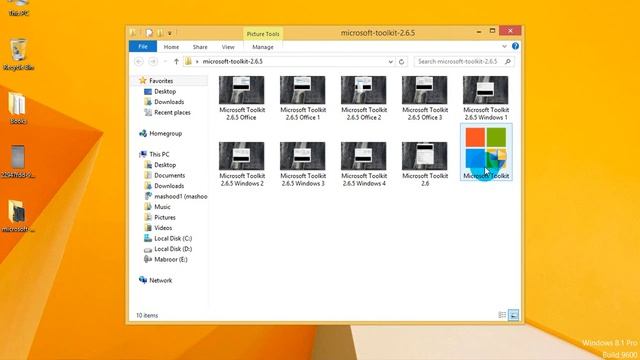Viewport: 640px width, 360px height.
Task: Select Downloads under Favorites
Action: coord(169,102)
